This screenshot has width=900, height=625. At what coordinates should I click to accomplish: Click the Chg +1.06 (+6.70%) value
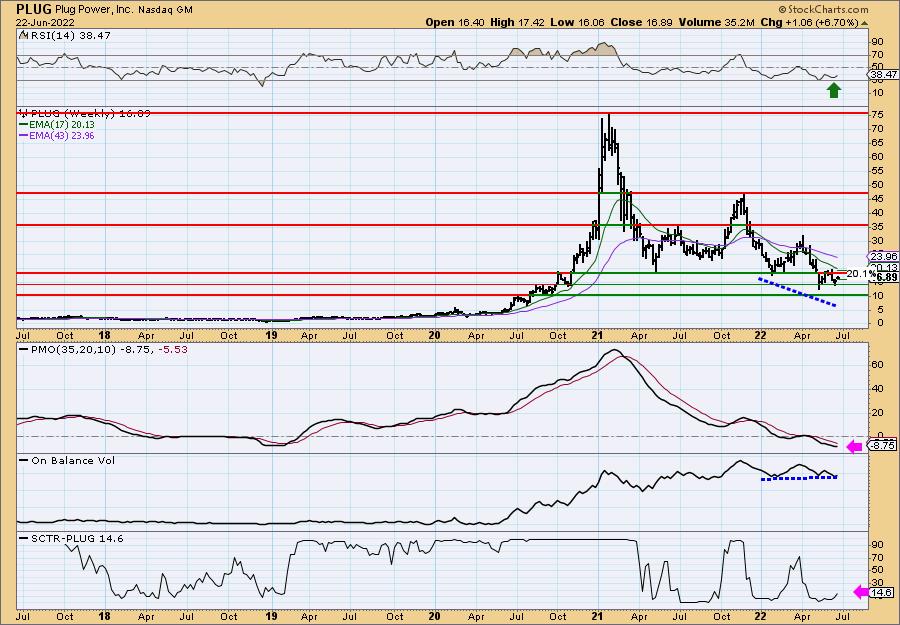click(x=809, y=22)
